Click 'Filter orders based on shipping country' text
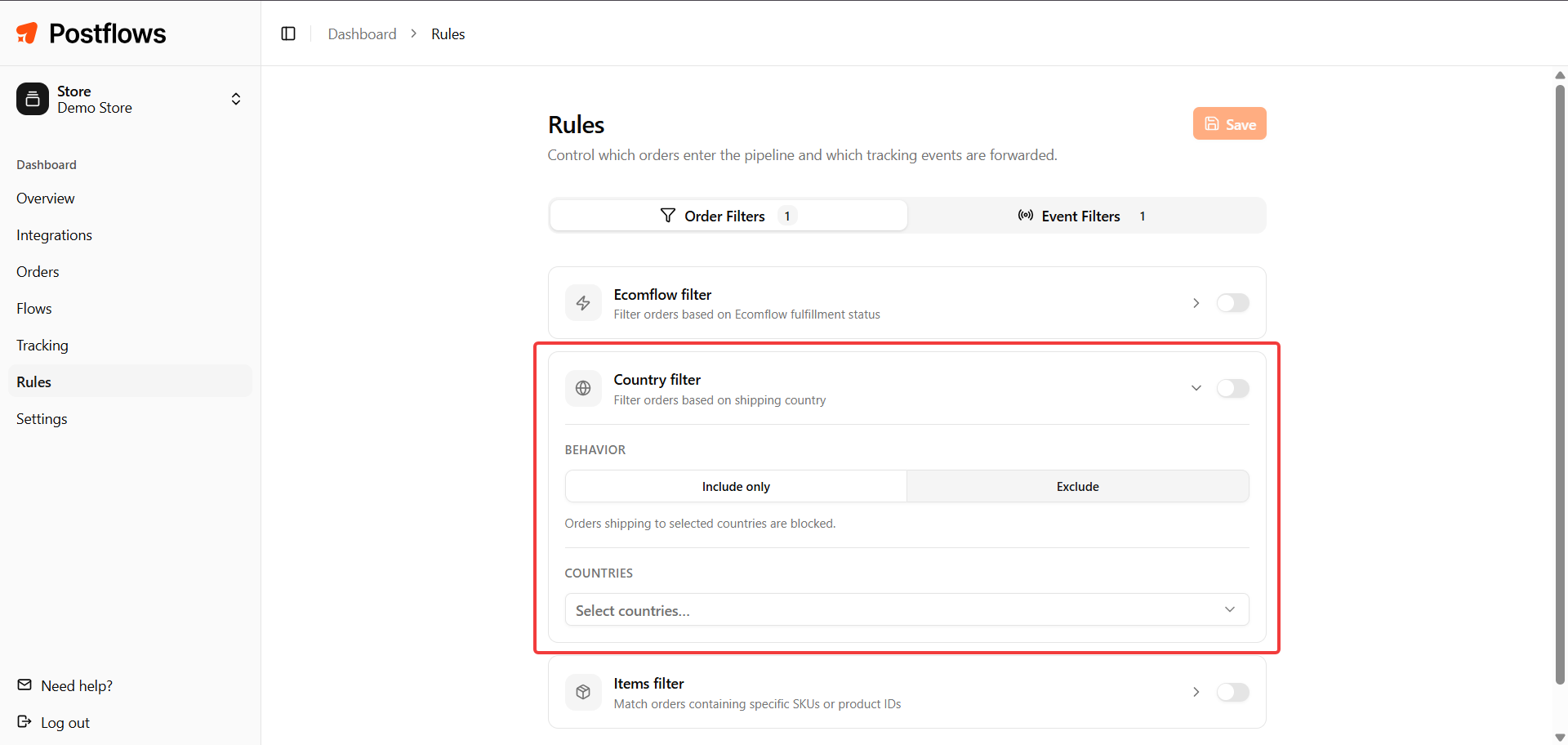Screen dimensions: 1568x745 pyautogui.click(x=719, y=400)
